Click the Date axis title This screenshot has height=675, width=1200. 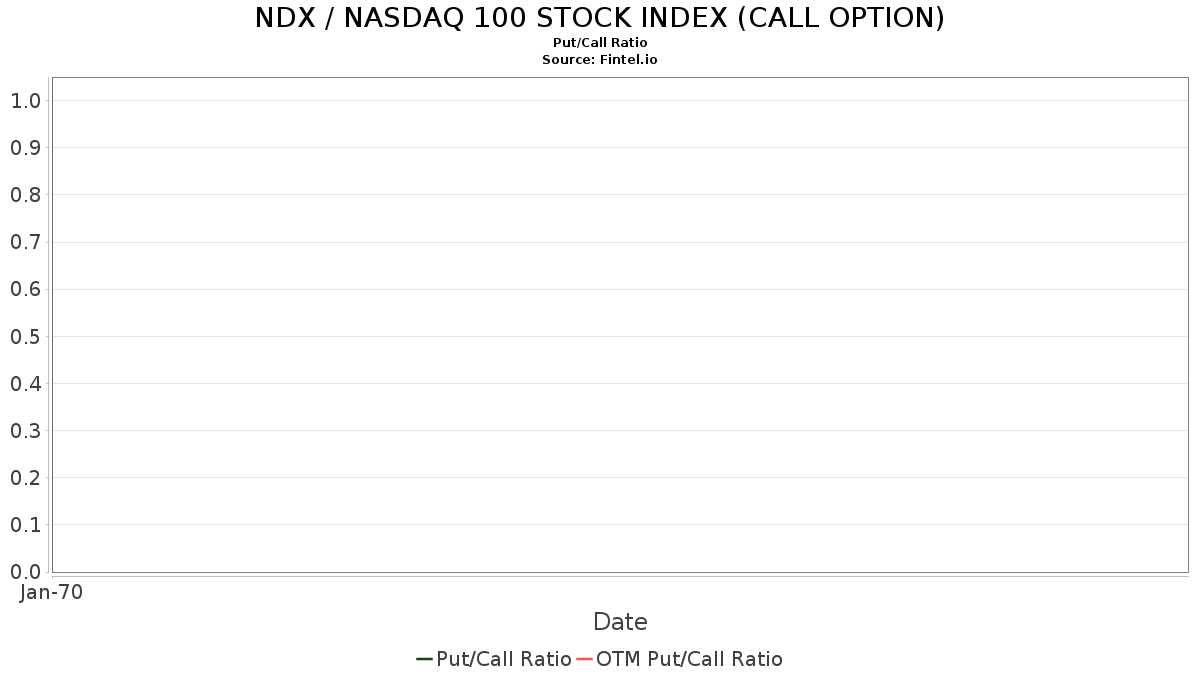point(620,622)
